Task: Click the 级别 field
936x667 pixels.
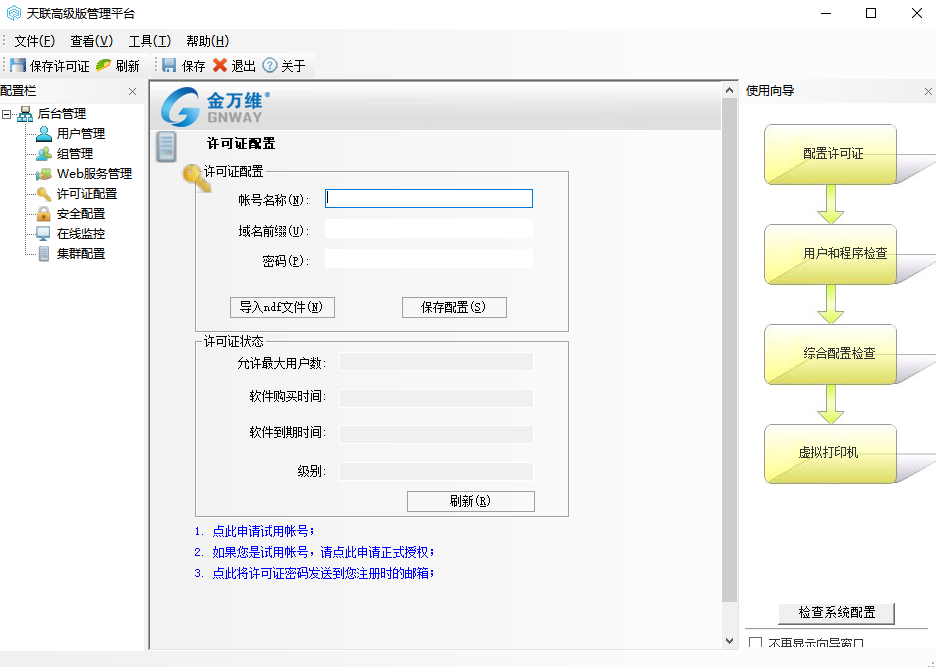Action: (x=436, y=471)
